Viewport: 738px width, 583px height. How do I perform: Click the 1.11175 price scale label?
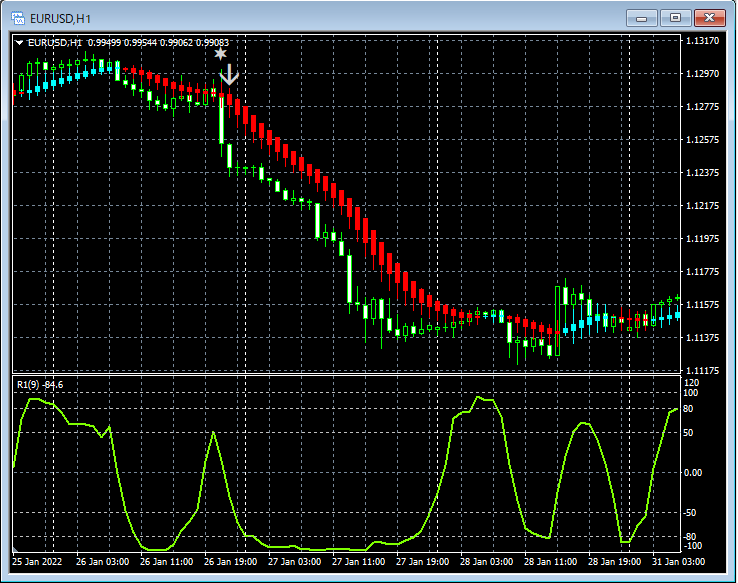click(703, 371)
